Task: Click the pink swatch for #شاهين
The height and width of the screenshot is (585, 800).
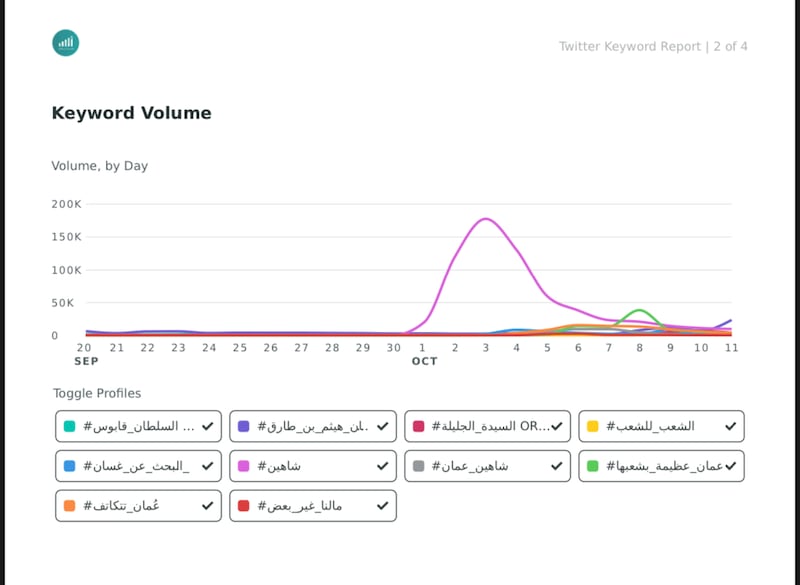Action: click(x=243, y=466)
